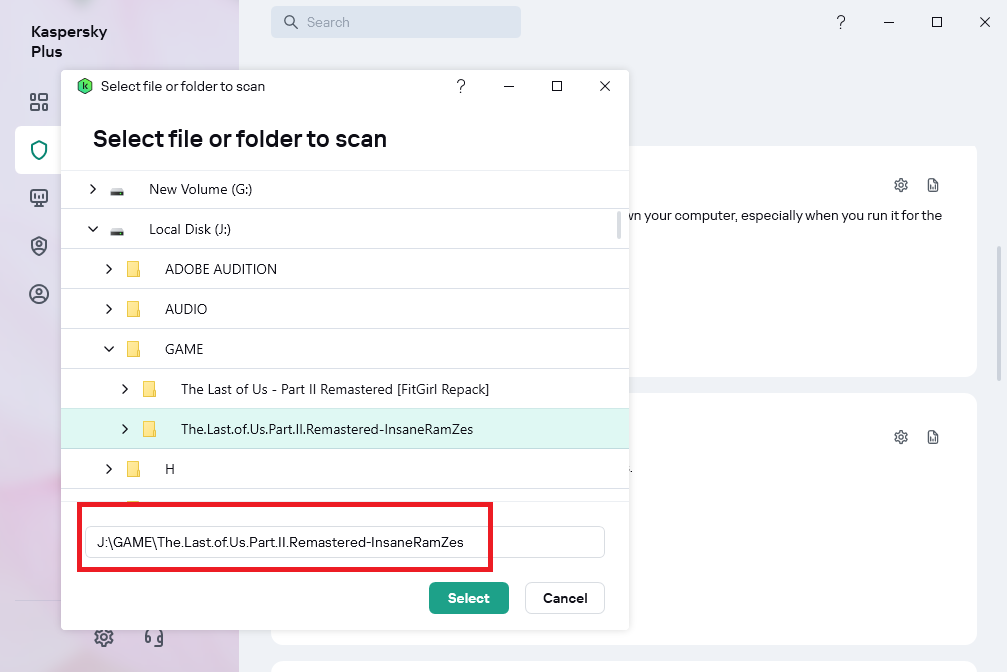1007x672 pixels.
Task: Open Kaspersky settings gear at bottom
Action: (103, 637)
